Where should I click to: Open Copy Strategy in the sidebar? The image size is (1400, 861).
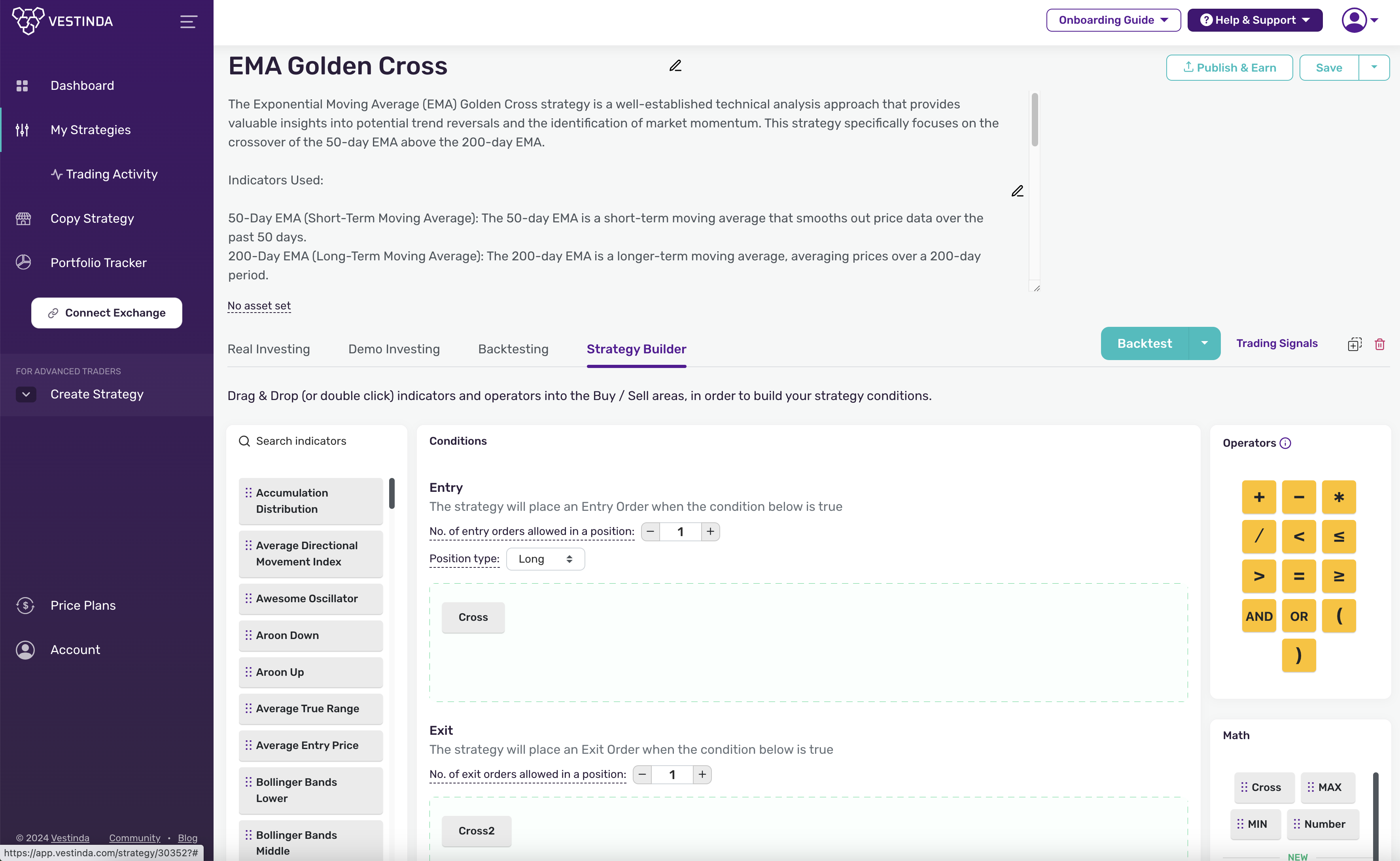[92, 219]
